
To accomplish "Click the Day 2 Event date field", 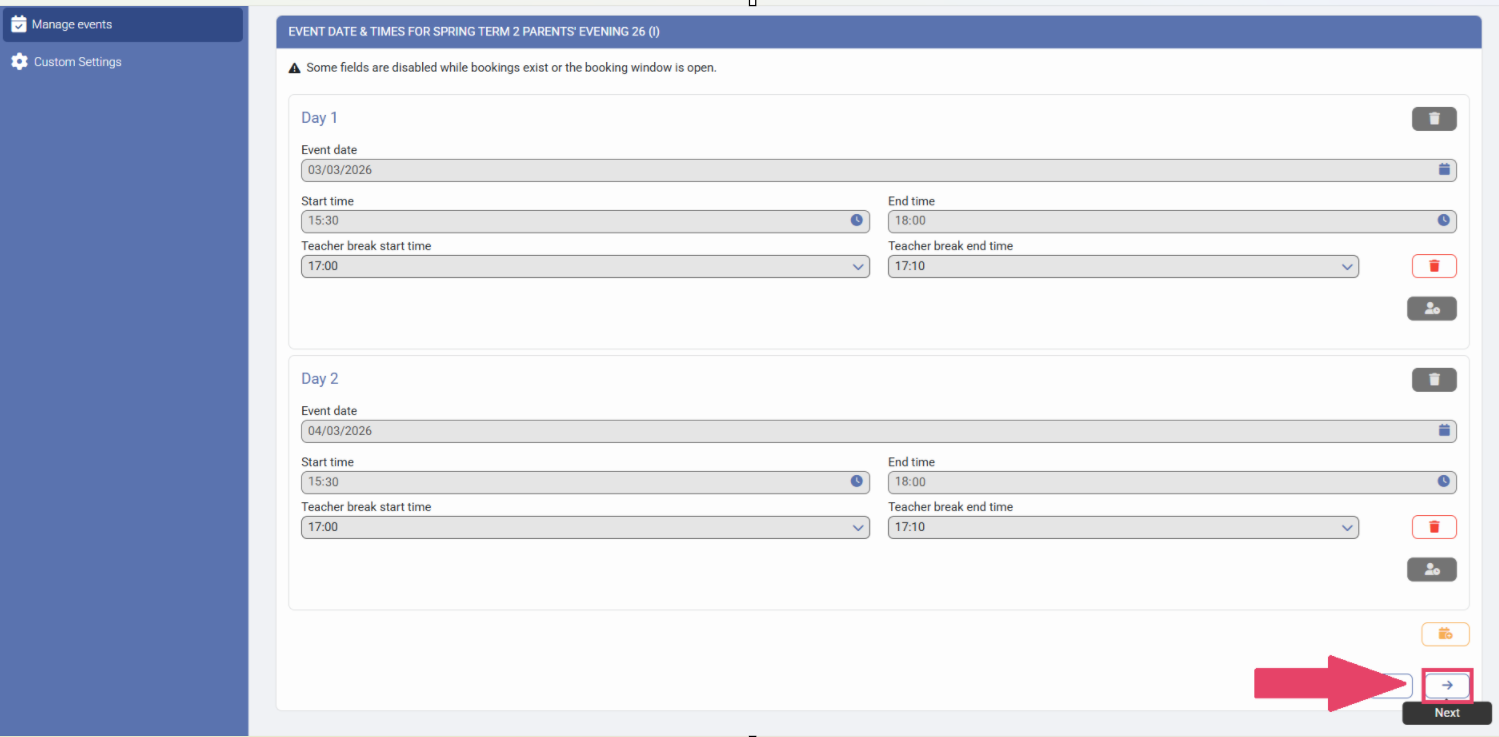I will pos(860,432).
